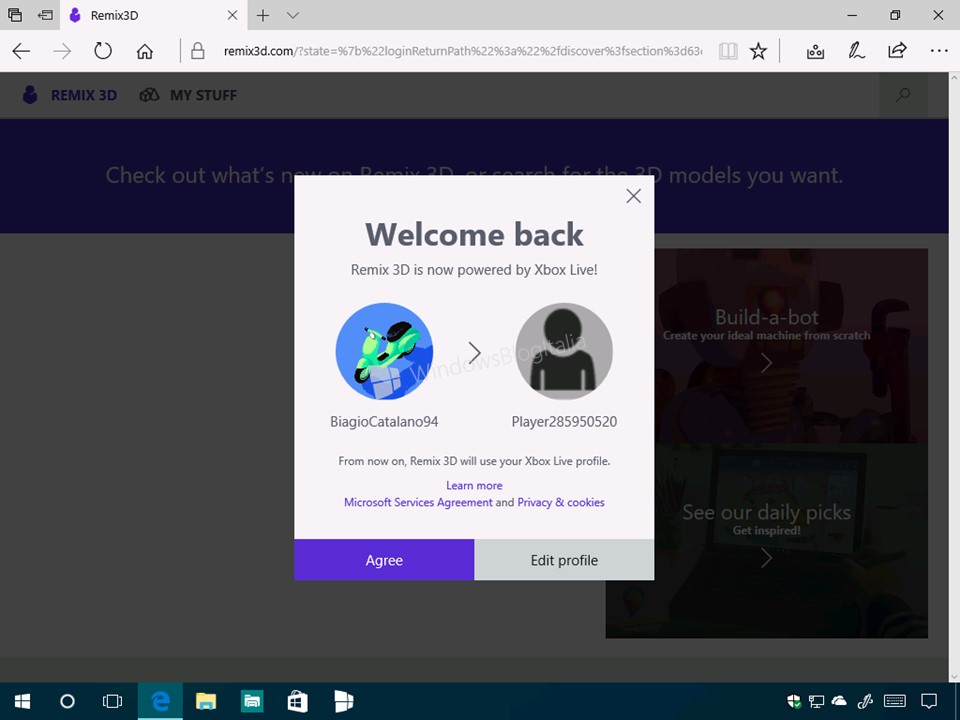Click the teal app icon next to File Explorer

coord(252,701)
